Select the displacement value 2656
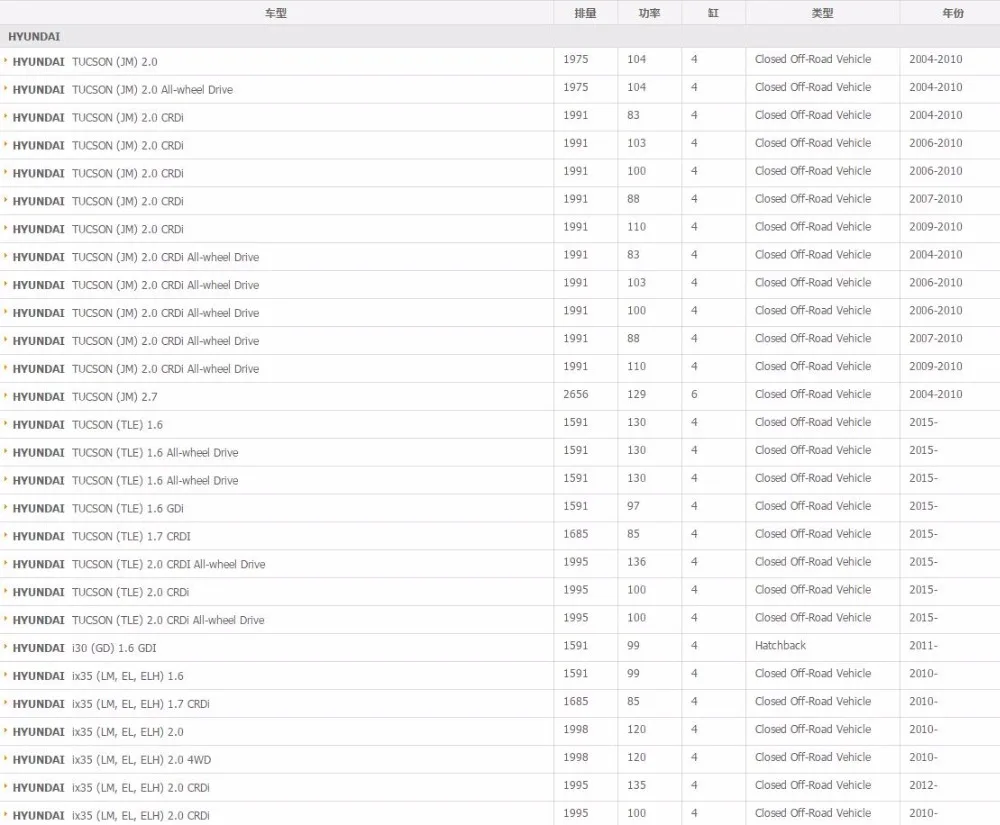This screenshot has width=1000, height=825. [575, 394]
